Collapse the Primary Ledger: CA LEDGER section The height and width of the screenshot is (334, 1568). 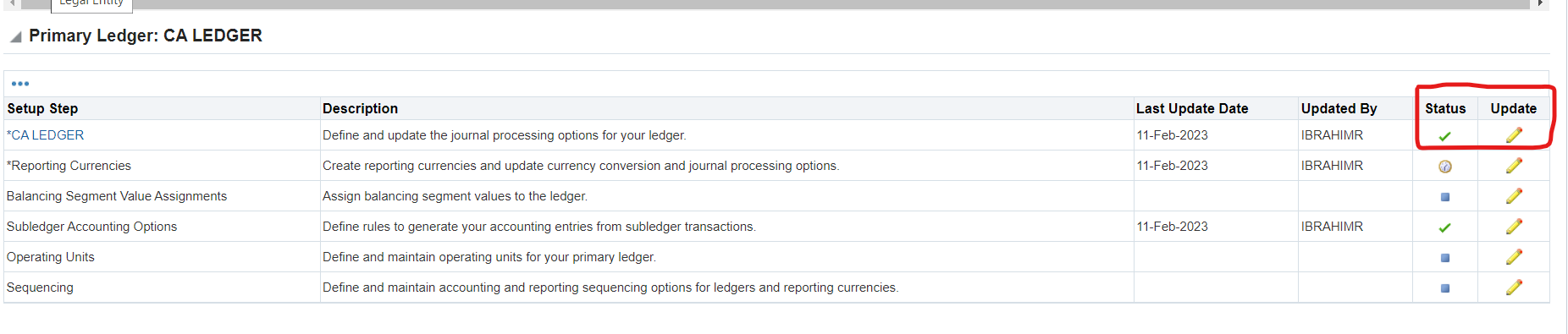[x=15, y=36]
